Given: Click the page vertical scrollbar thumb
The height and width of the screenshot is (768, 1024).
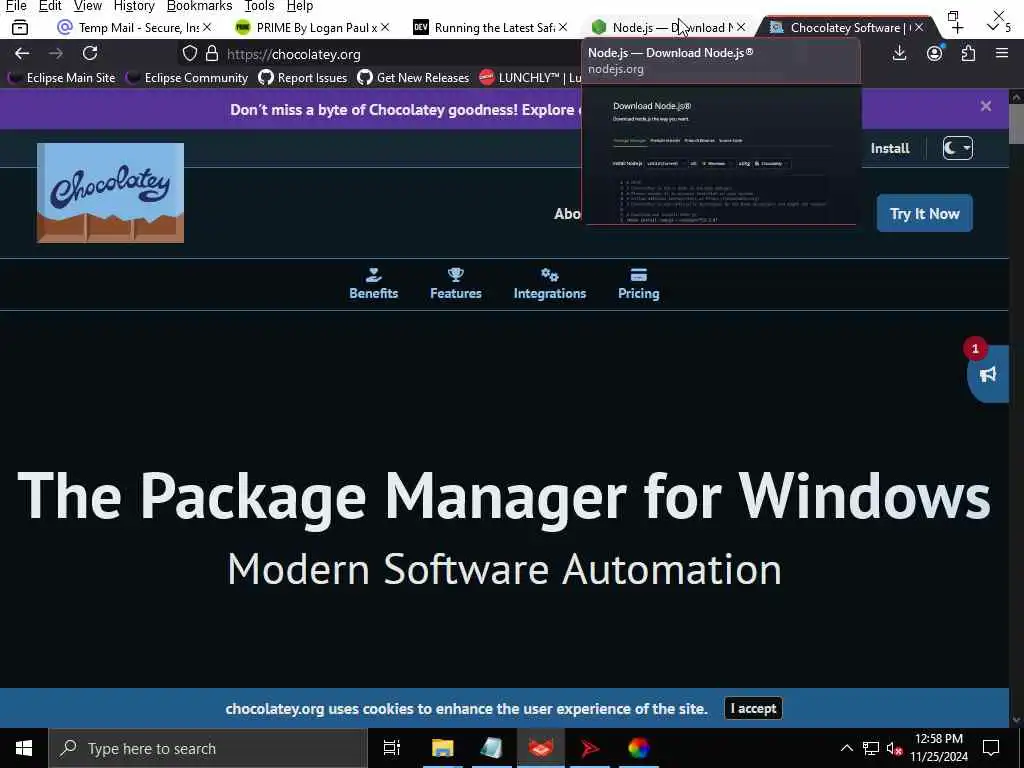Looking at the screenshot, I should click(x=1016, y=123).
